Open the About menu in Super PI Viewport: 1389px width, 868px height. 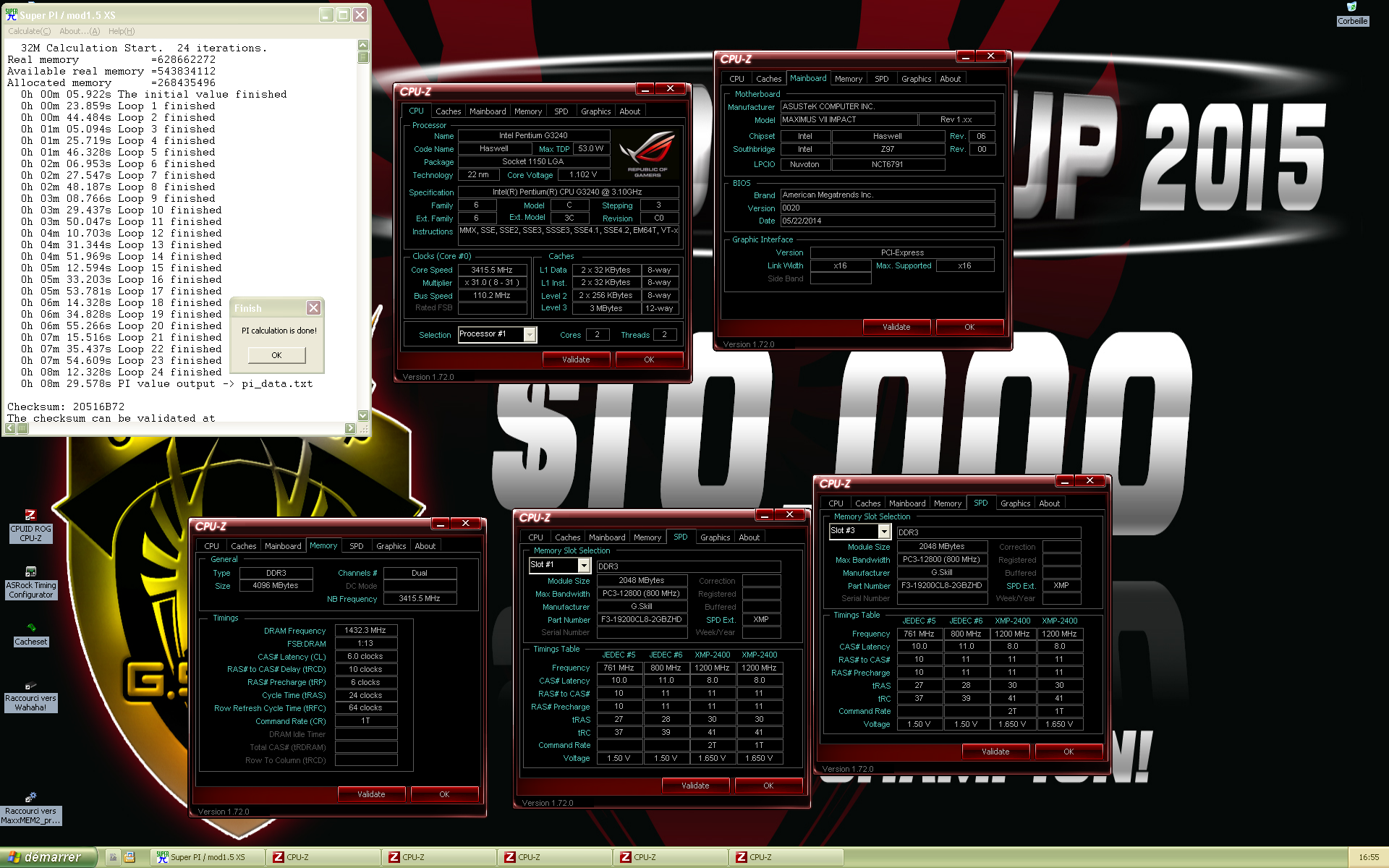(x=80, y=31)
